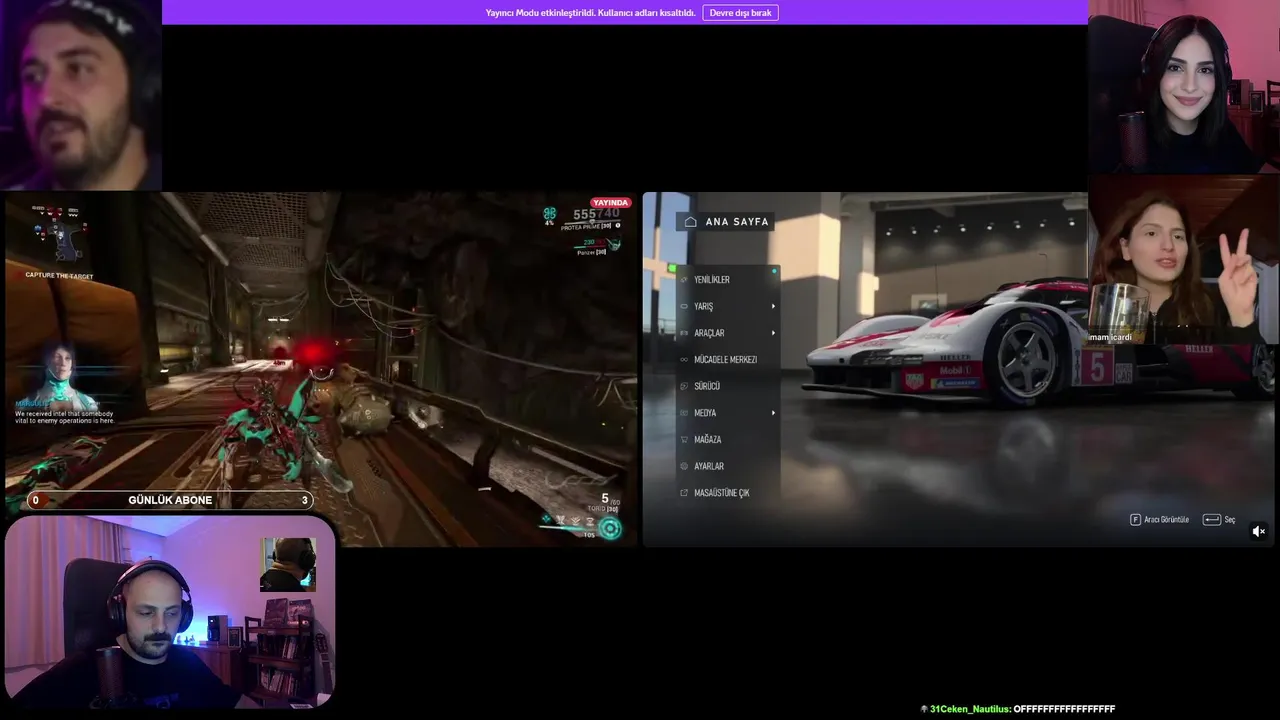Expand the YARIŞ submenu arrow
Image resolution: width=1280 pixels, height=720 pixels.
pos(773,307)
